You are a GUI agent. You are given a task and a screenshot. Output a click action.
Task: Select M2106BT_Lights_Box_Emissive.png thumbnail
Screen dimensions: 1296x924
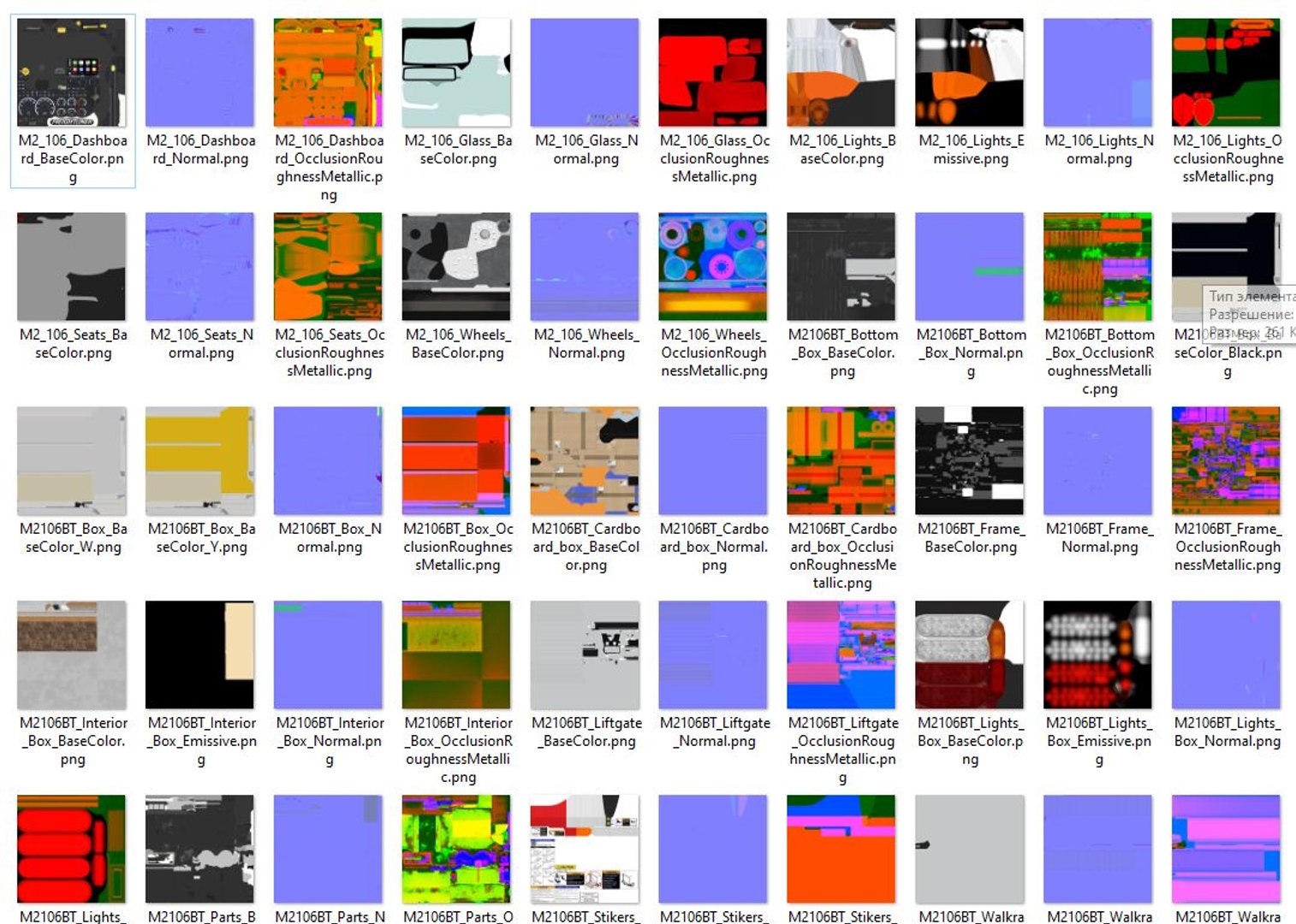point(1098,655)
